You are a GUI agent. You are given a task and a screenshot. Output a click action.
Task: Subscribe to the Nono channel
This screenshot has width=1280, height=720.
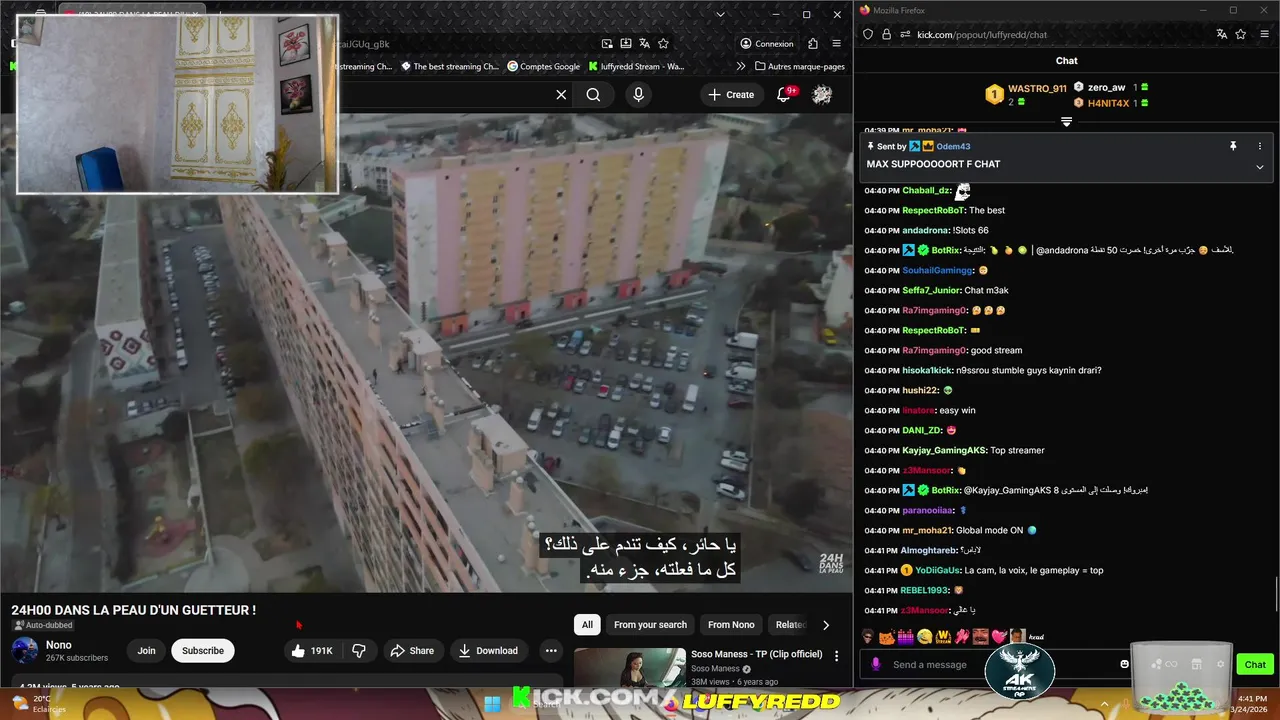(203, 651)
